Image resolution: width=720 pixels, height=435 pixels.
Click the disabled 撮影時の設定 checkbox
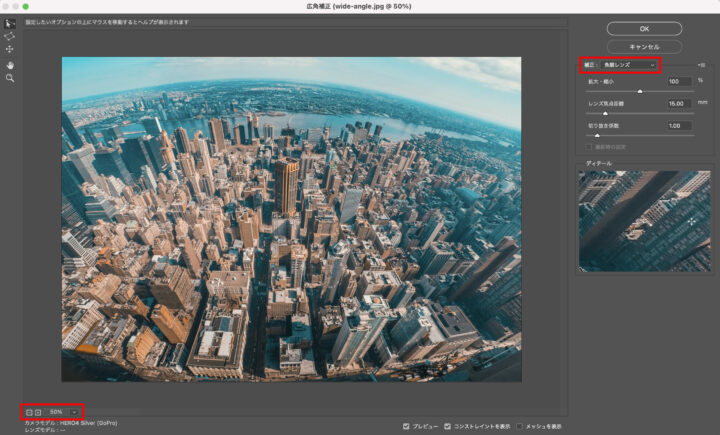coord(589,147)
